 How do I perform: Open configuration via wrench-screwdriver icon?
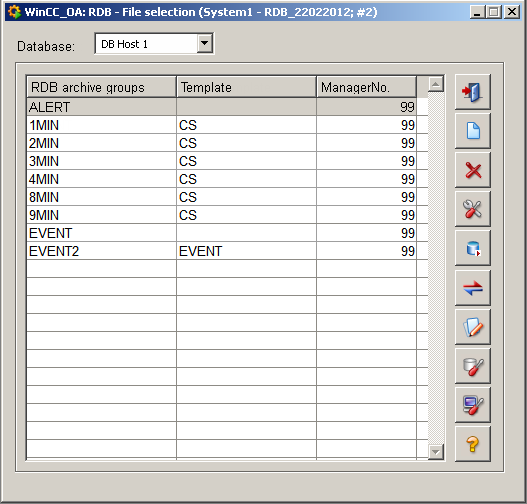click(x=473, y=209)
